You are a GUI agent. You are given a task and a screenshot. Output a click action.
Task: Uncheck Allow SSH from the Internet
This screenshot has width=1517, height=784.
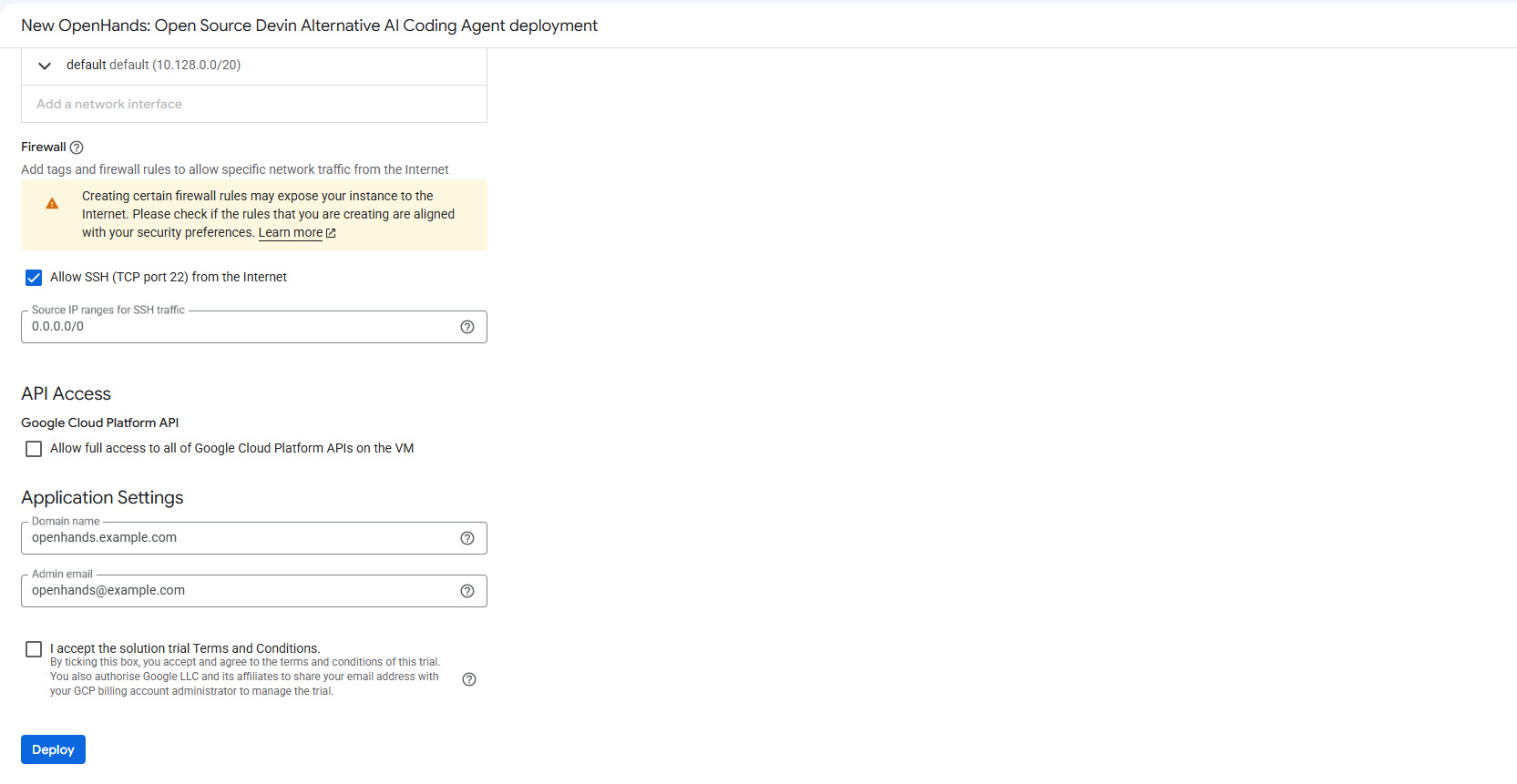click(x=34, y=278)
